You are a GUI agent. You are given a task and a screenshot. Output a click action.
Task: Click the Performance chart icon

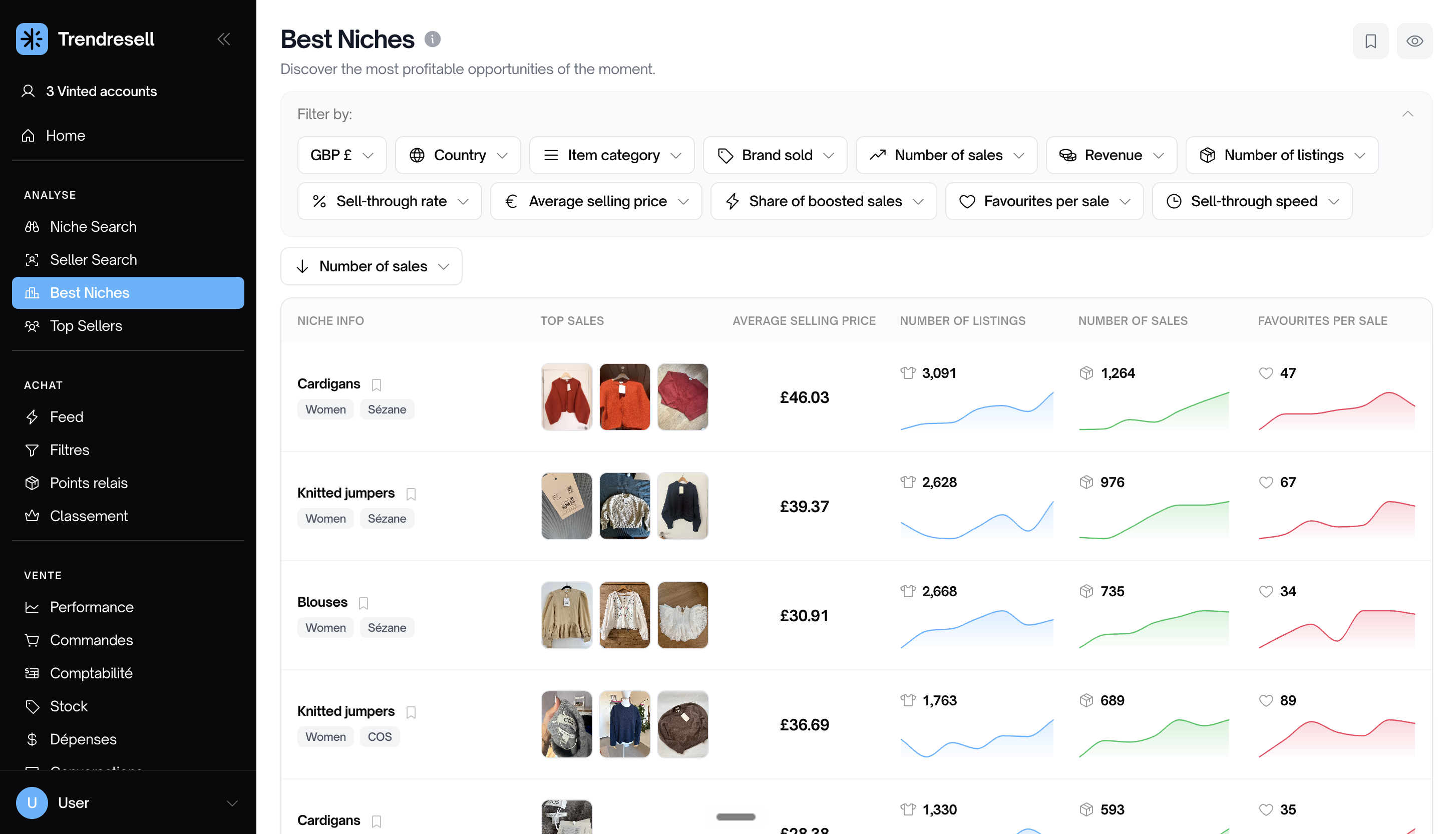[32, 607]
